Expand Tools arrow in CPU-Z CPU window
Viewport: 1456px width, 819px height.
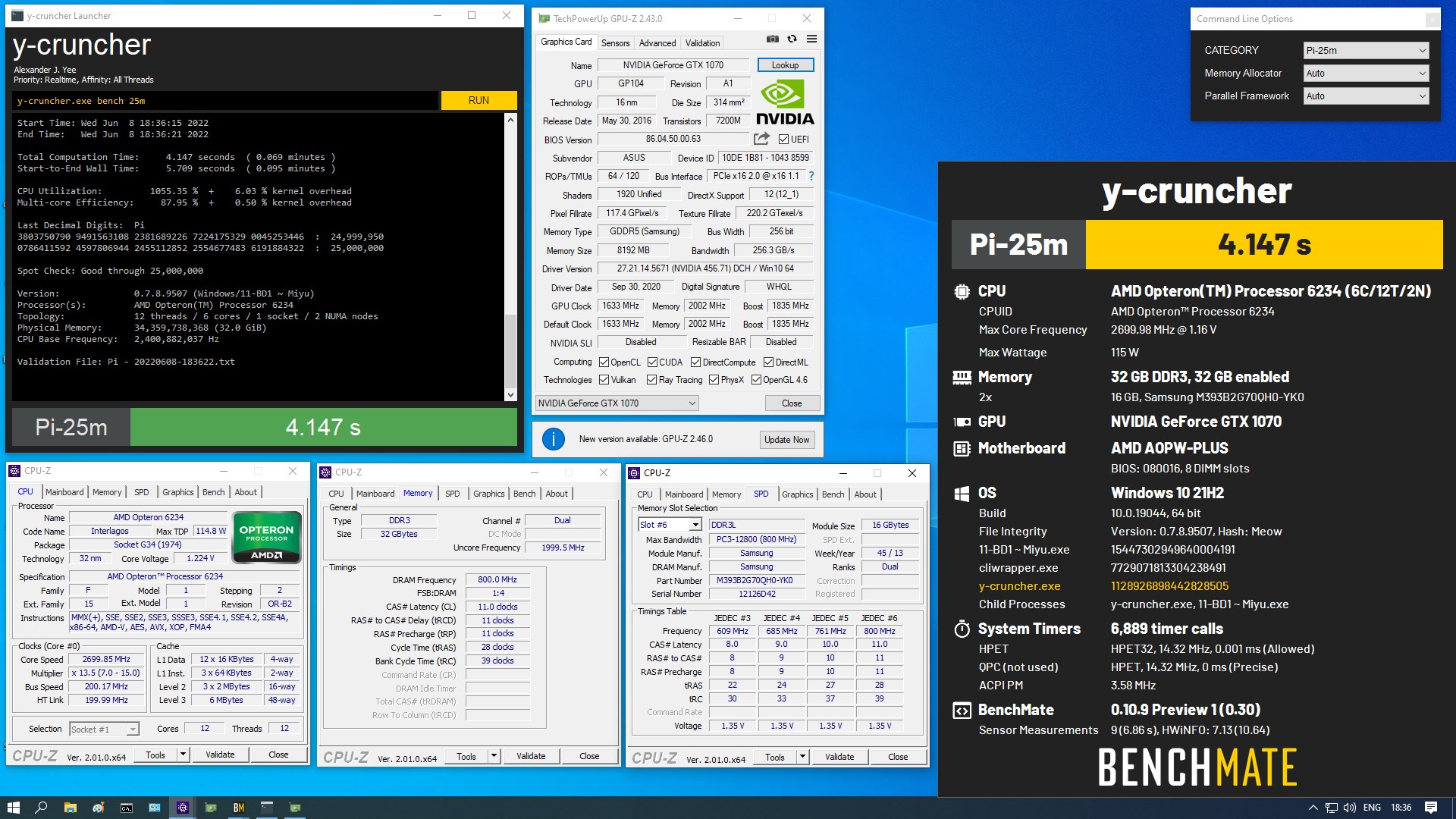(183, 755)
